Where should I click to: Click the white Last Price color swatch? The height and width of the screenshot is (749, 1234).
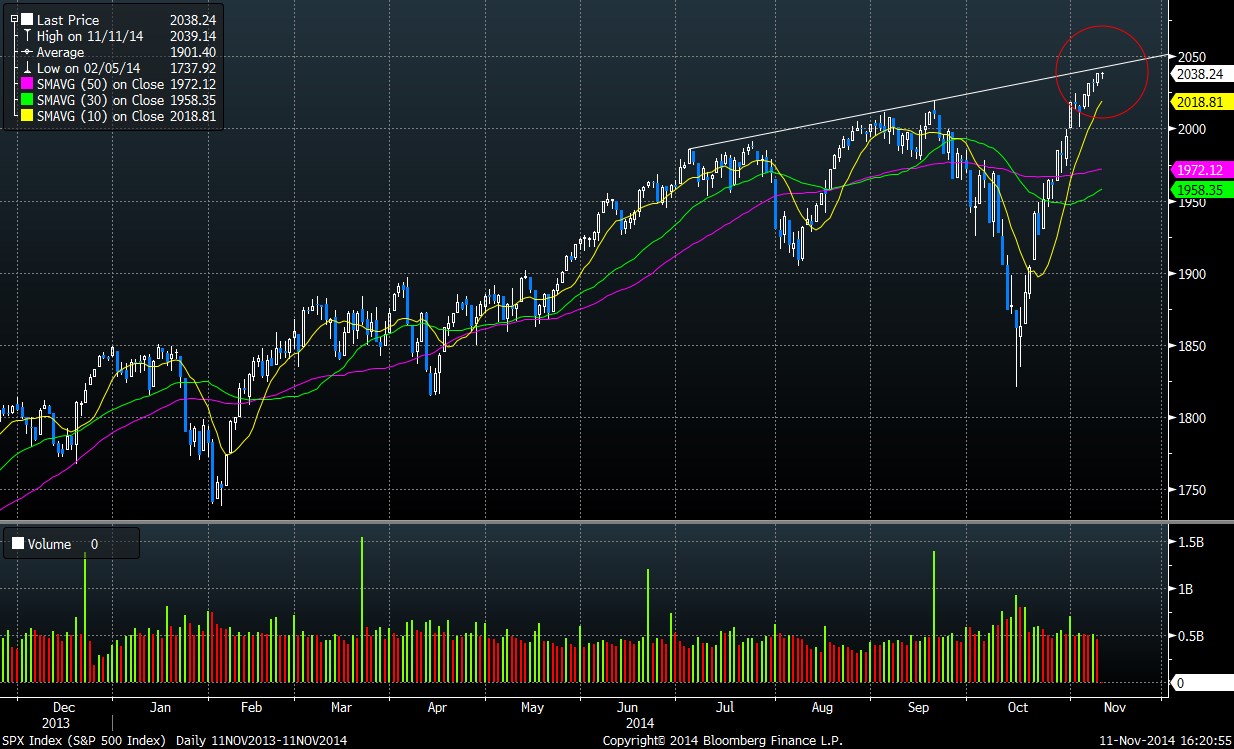click(27, 19)
